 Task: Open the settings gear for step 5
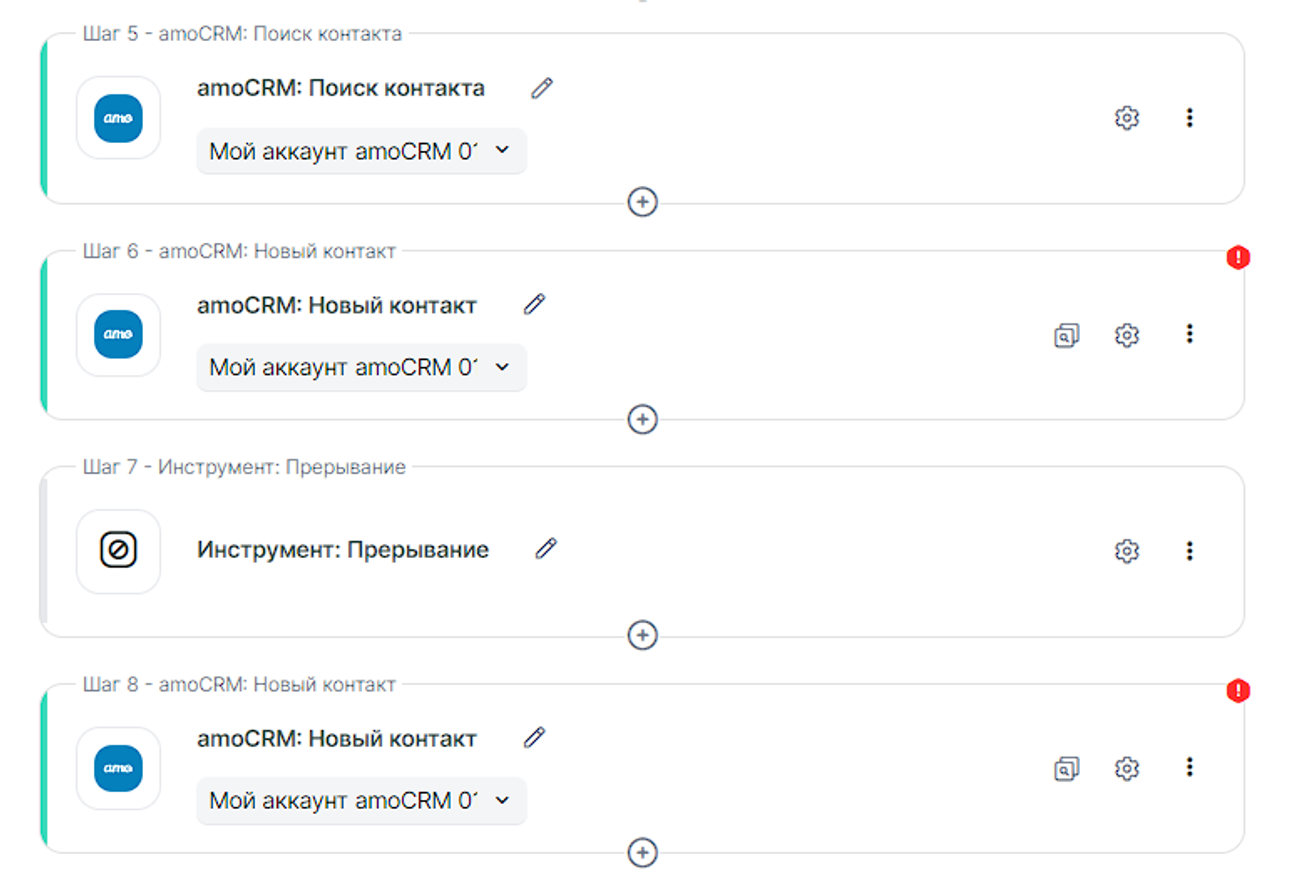pos(1127,118)
